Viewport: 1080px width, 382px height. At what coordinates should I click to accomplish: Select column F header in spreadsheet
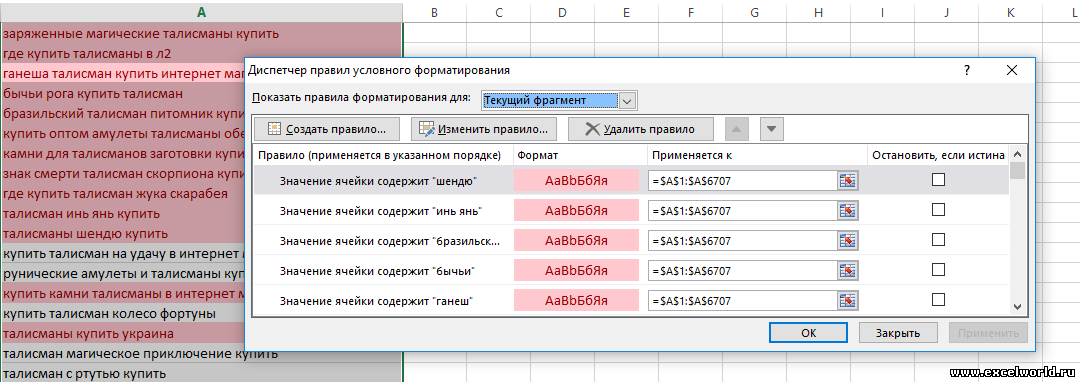690,12
